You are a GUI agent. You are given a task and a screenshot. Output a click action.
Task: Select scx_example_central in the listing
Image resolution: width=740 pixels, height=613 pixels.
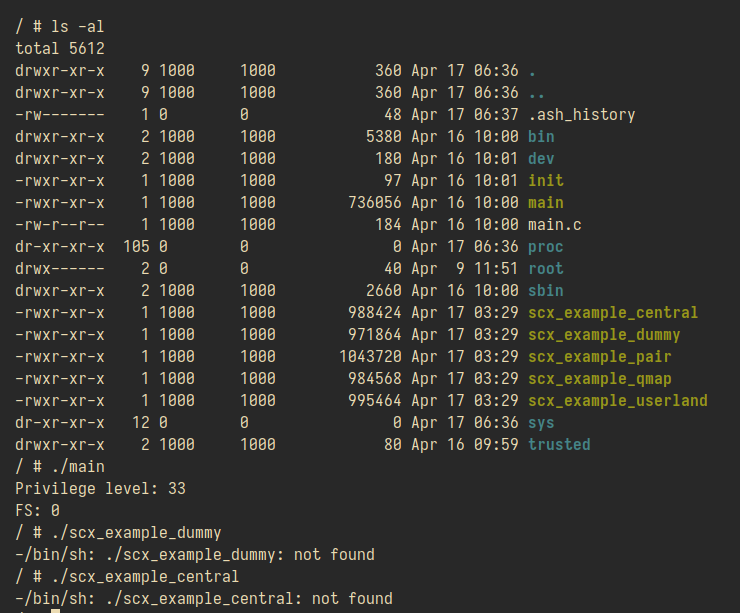pyautogui.click(x=613, y=313)
